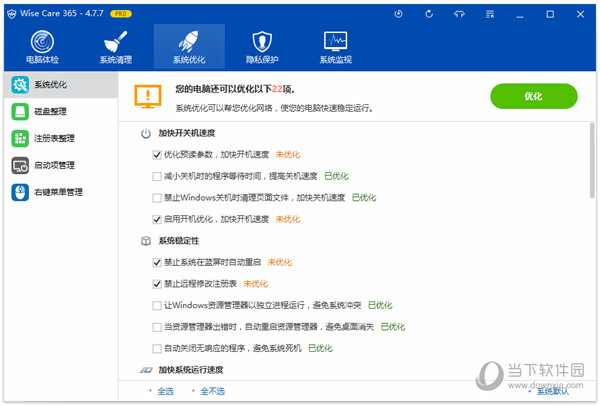The width and height of the screenshot is (600, 405).
Task: Click the vertical scrollbar thumb in options list
Action: [x=592, y=160]
